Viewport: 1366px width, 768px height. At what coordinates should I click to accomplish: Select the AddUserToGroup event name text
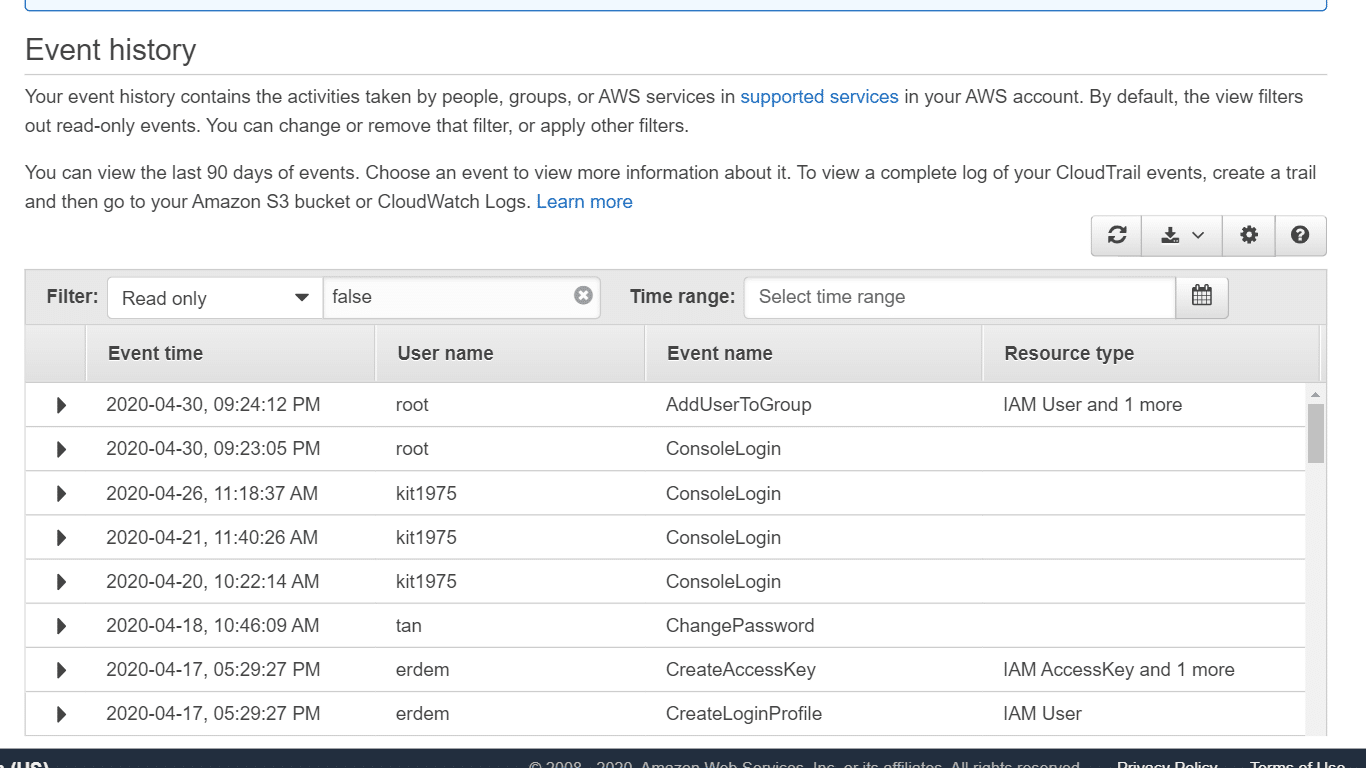(738, 405)
